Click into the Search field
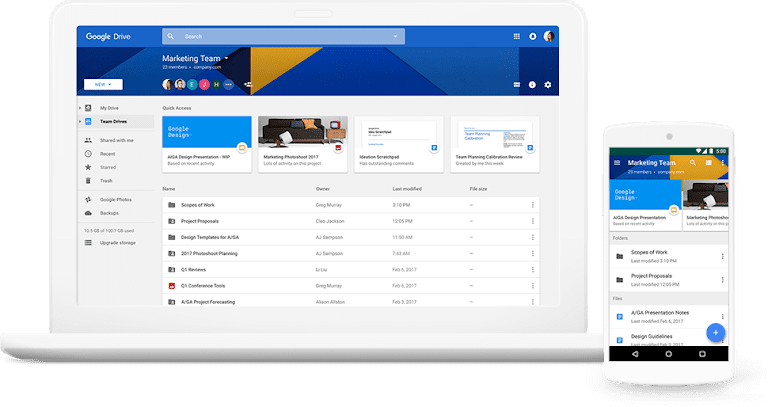Viewport: 768px width, 407px height. click(x=283, y=36)
